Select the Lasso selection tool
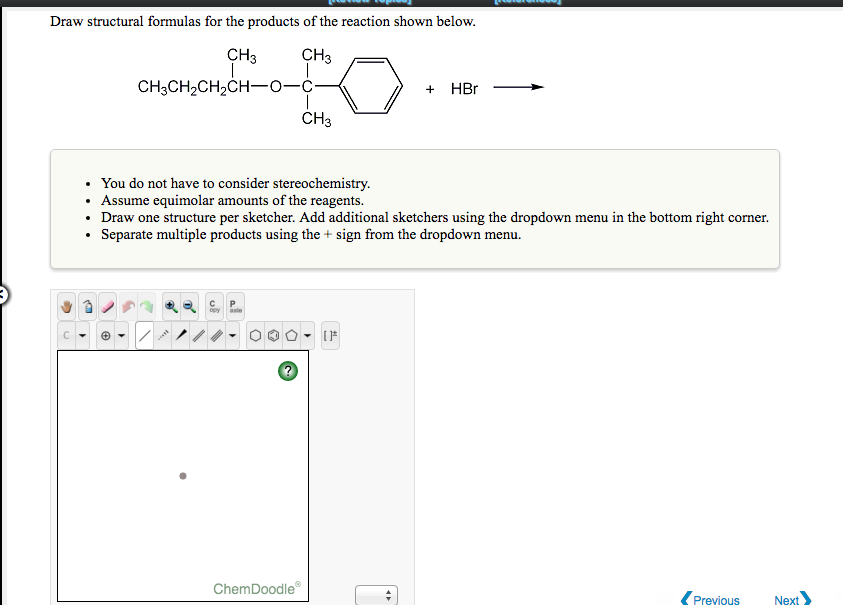The width and height of the screenshot is (843, 605). [86, 307]
